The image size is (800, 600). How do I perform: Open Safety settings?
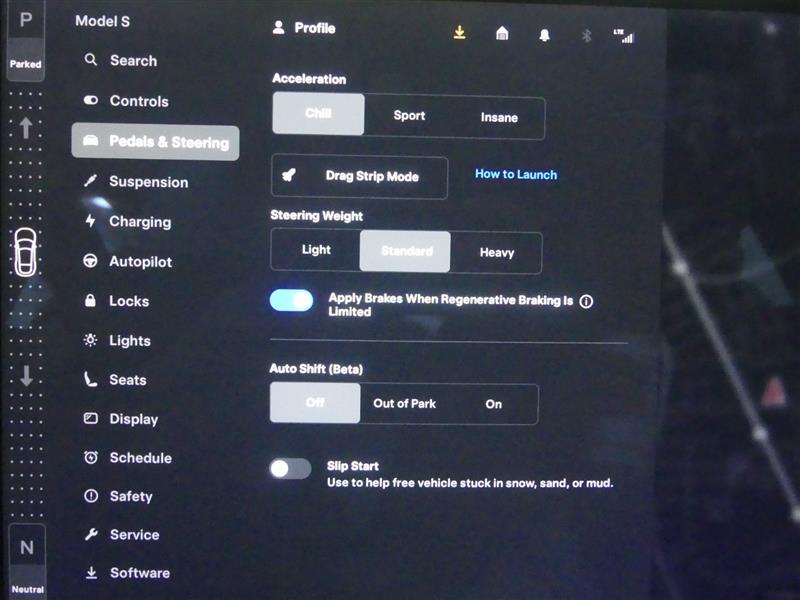coord(118,496)
